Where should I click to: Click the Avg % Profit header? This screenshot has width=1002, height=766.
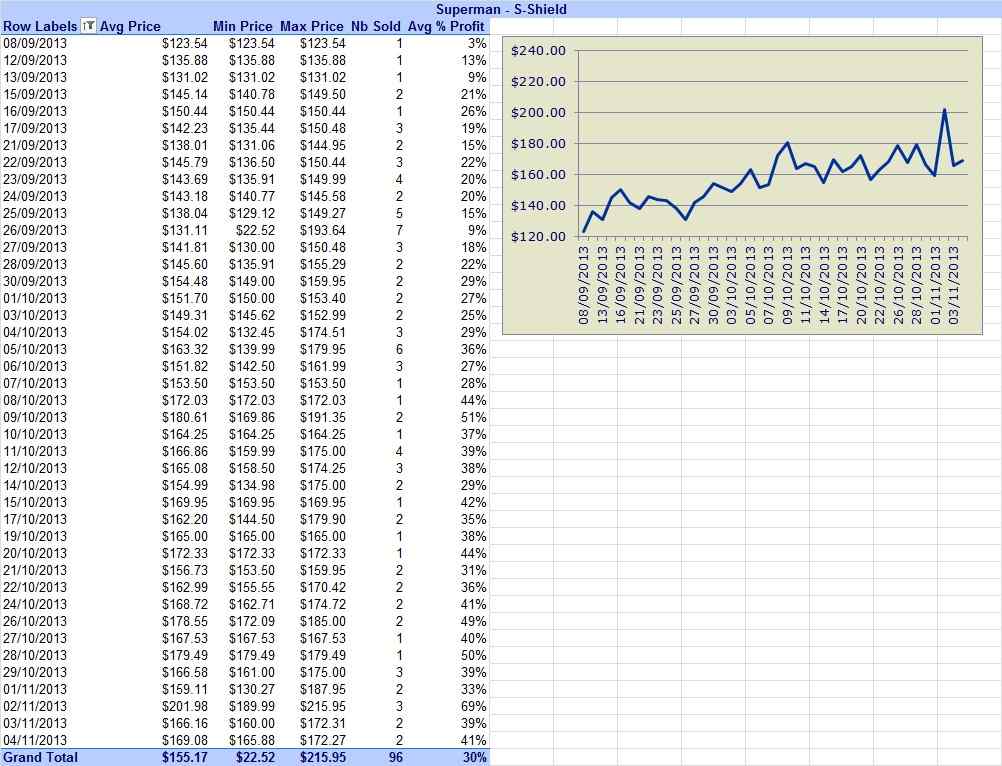[x=446, y=26]
